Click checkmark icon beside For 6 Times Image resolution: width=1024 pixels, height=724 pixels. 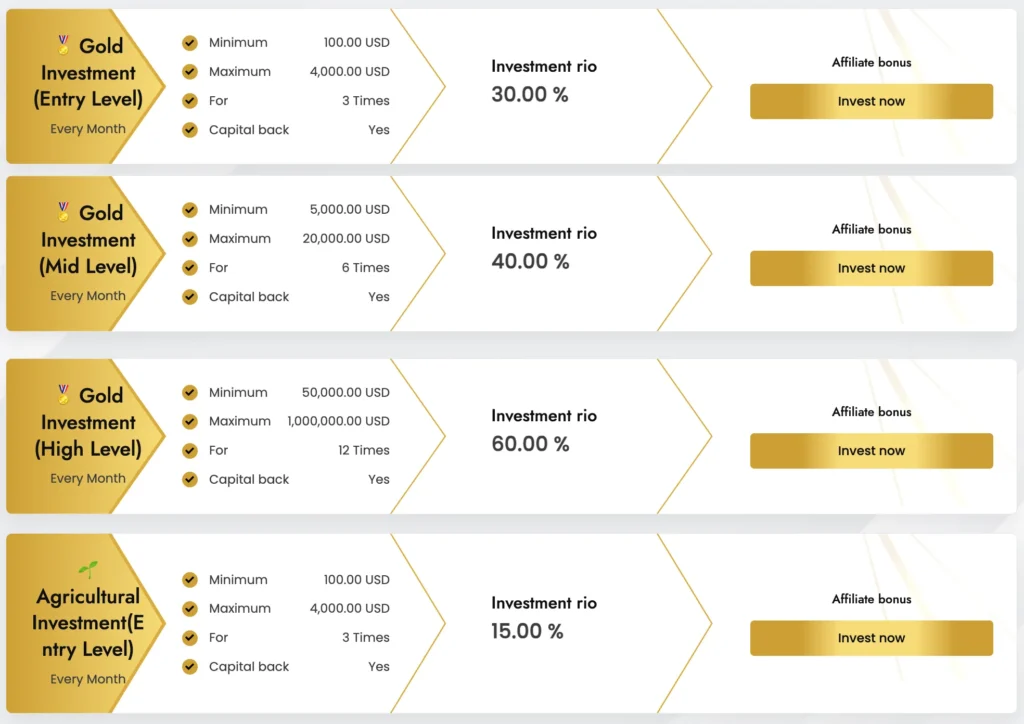click(190, 268)
